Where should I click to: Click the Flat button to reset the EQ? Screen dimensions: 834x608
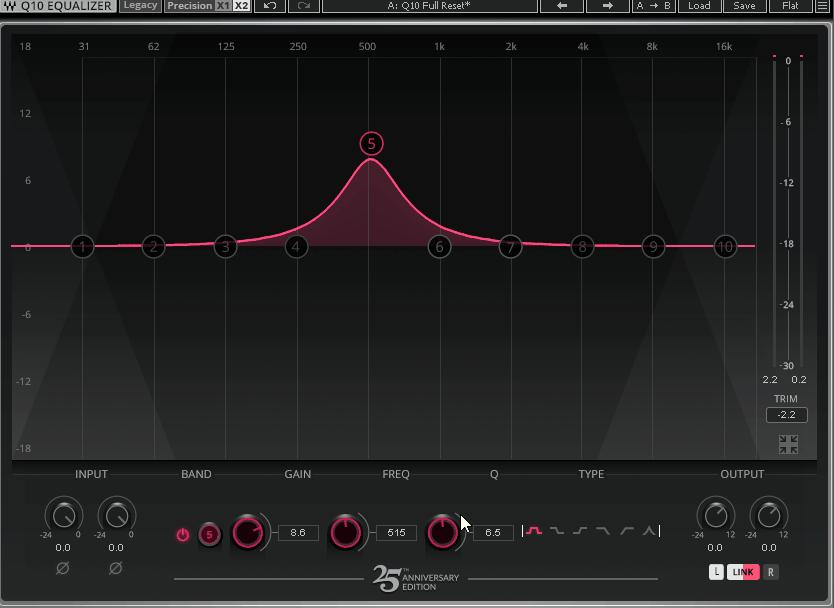point(791,6)
